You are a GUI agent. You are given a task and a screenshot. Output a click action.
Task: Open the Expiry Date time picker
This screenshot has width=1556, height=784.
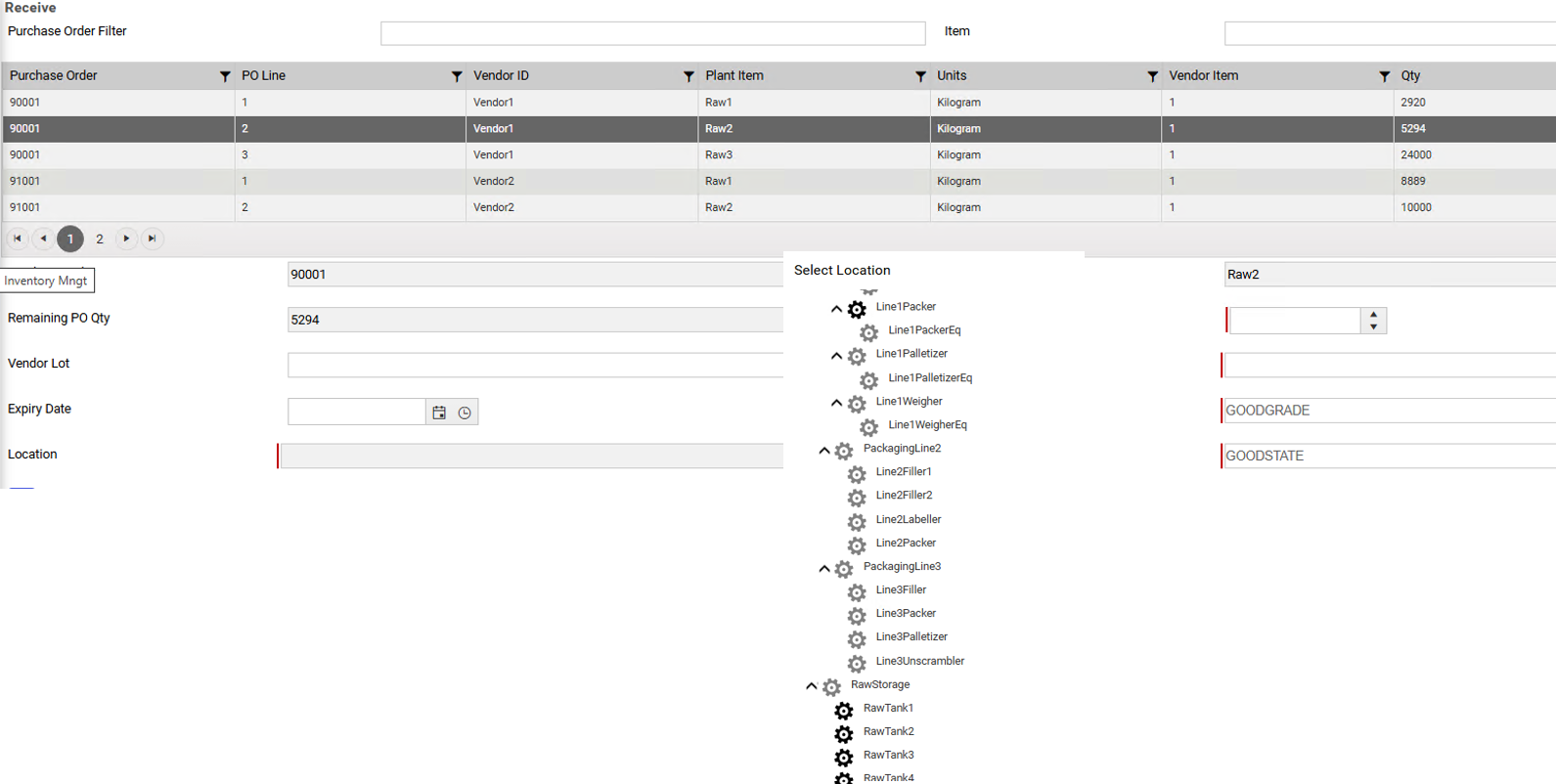click(x=465, y=413)
